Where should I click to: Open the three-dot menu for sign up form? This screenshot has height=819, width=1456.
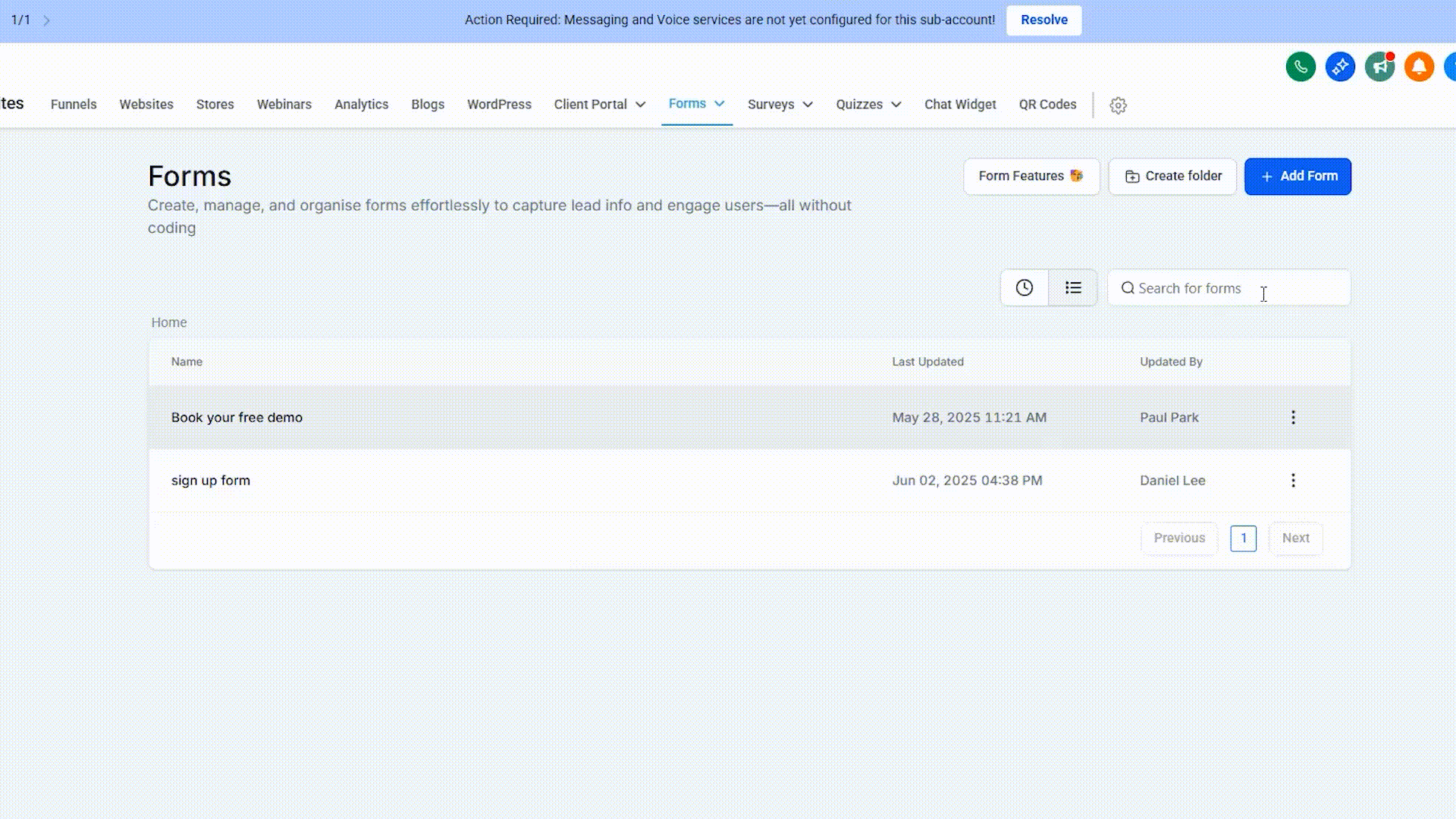pyautogui.click(x=1293, y=480)
